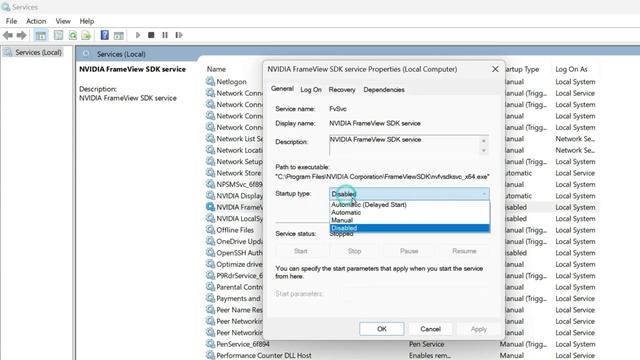Open the File menu
The width and height of the screenshot is (640, 360).
[x=11, y=21]
